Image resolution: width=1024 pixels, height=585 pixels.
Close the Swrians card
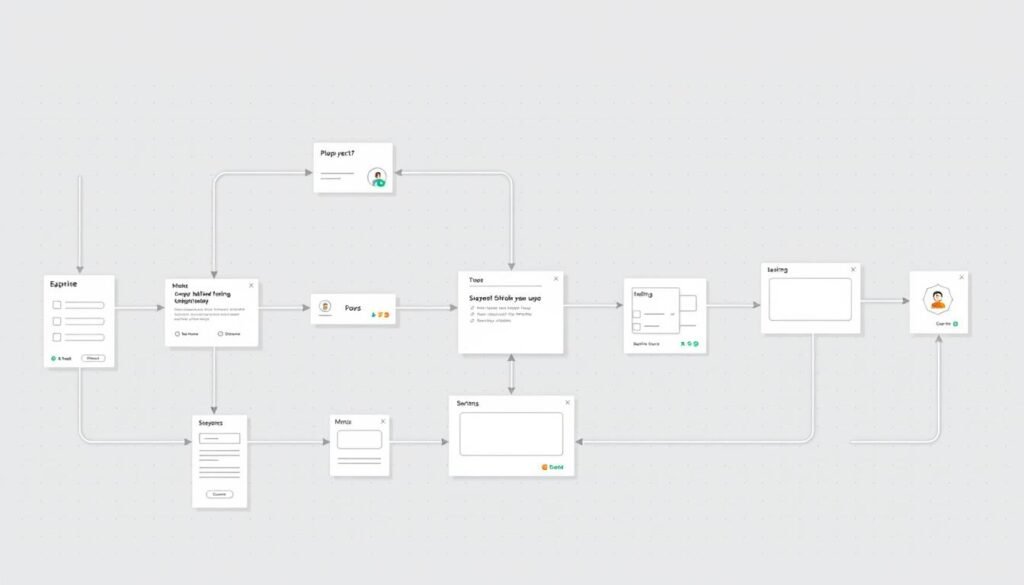pos(567,403)
